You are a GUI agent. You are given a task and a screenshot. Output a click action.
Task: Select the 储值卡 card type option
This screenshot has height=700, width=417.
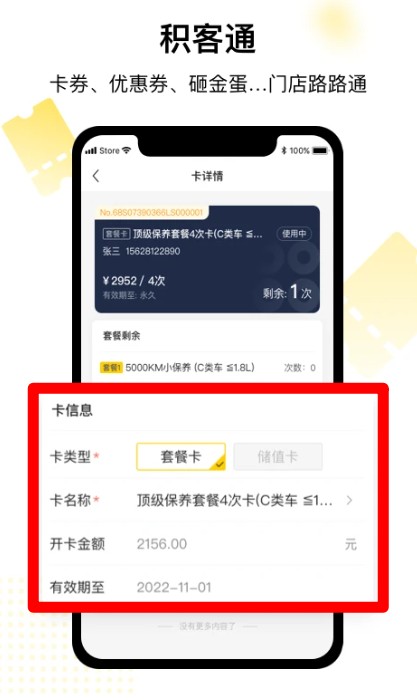click(278, 456)
